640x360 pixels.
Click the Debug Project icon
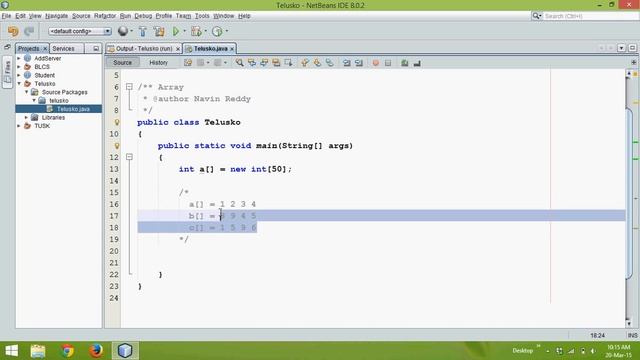[x=196, y=31]
